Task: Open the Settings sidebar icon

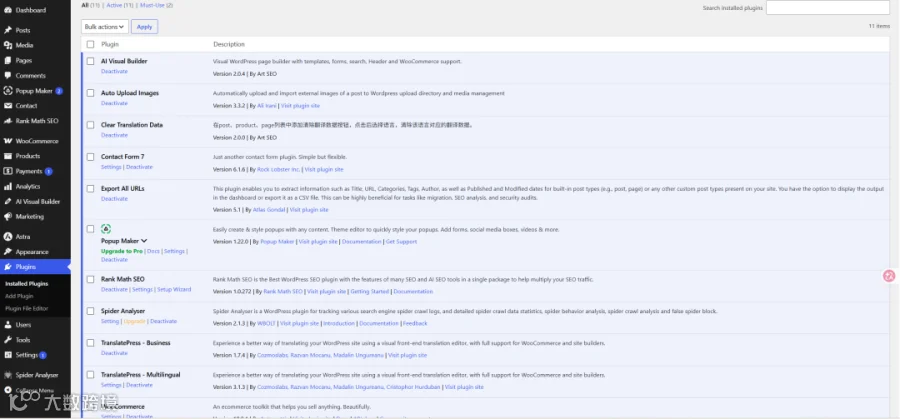Action: pos(7,355)
